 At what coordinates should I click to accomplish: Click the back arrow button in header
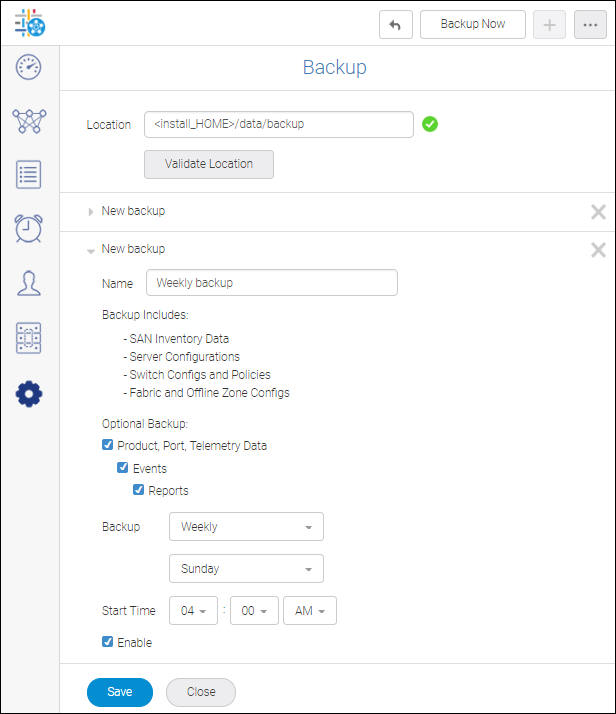coord(396,25)
